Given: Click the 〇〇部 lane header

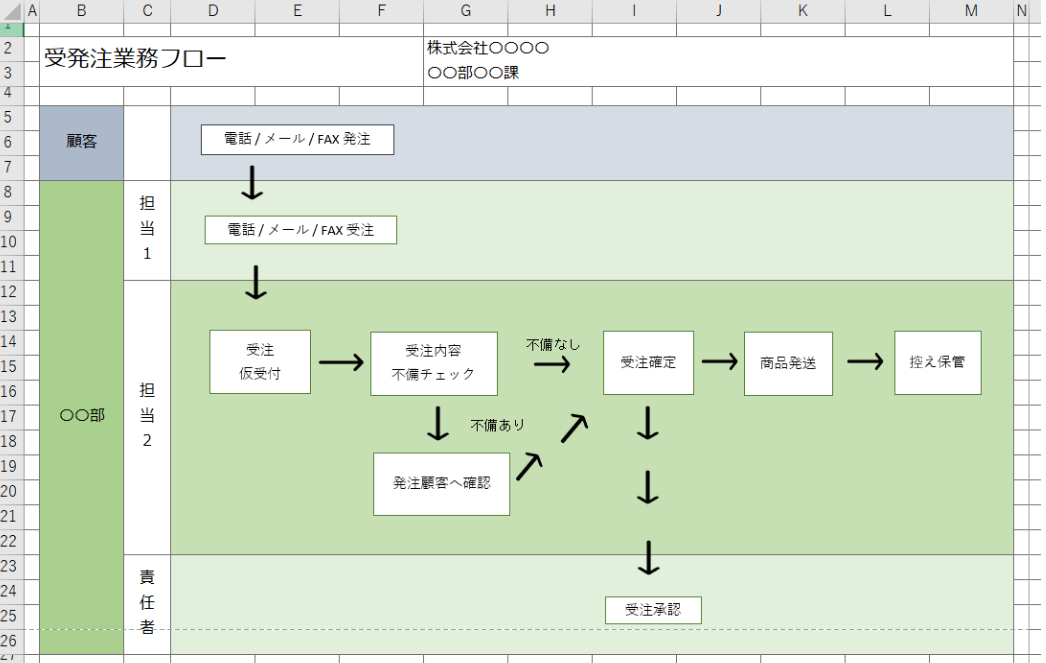Looking at the screenshot, I should [81, 417].
